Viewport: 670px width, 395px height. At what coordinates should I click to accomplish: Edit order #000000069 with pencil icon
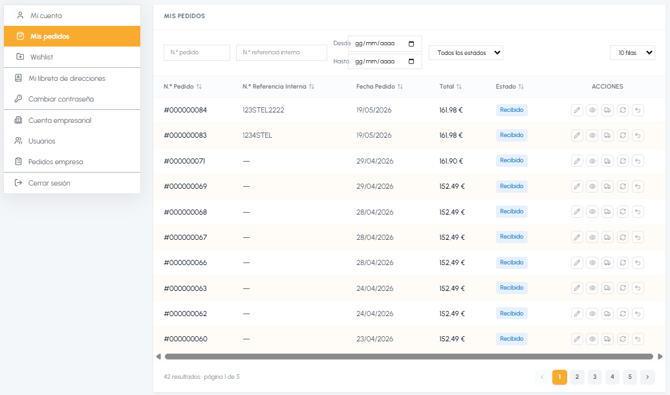click(x=577, y=186)
